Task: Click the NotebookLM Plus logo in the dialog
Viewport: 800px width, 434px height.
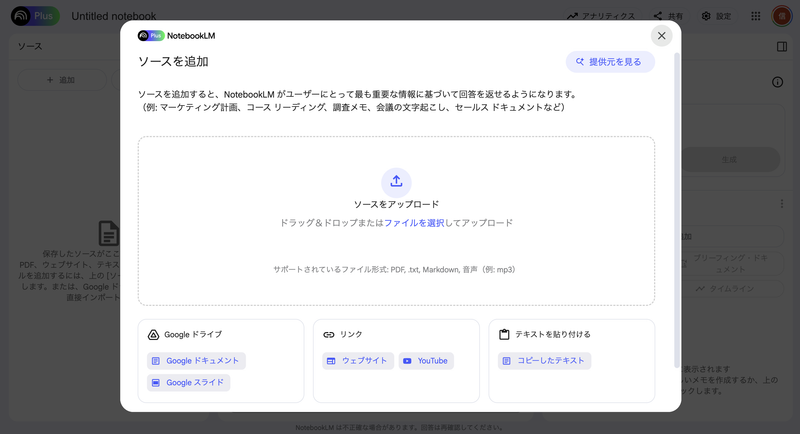Action: coord(177,36)
